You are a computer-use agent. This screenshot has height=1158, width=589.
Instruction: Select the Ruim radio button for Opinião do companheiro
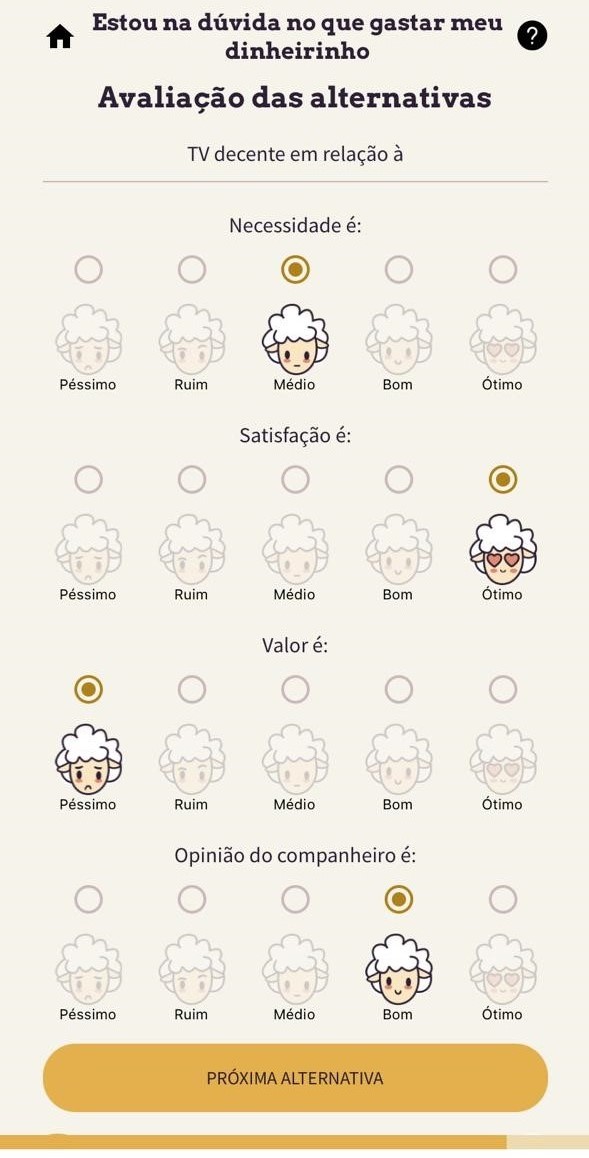pyautogui.click(x=192, y=899)
